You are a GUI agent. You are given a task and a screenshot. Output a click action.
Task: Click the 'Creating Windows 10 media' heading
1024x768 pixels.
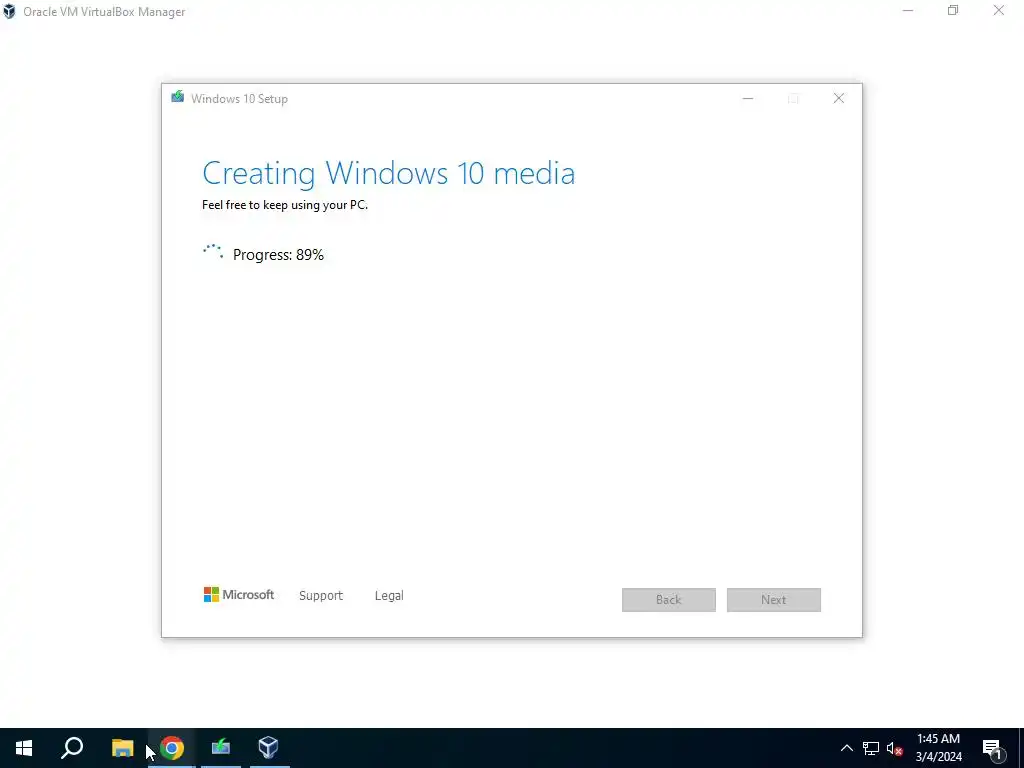[x=389, y=173]
